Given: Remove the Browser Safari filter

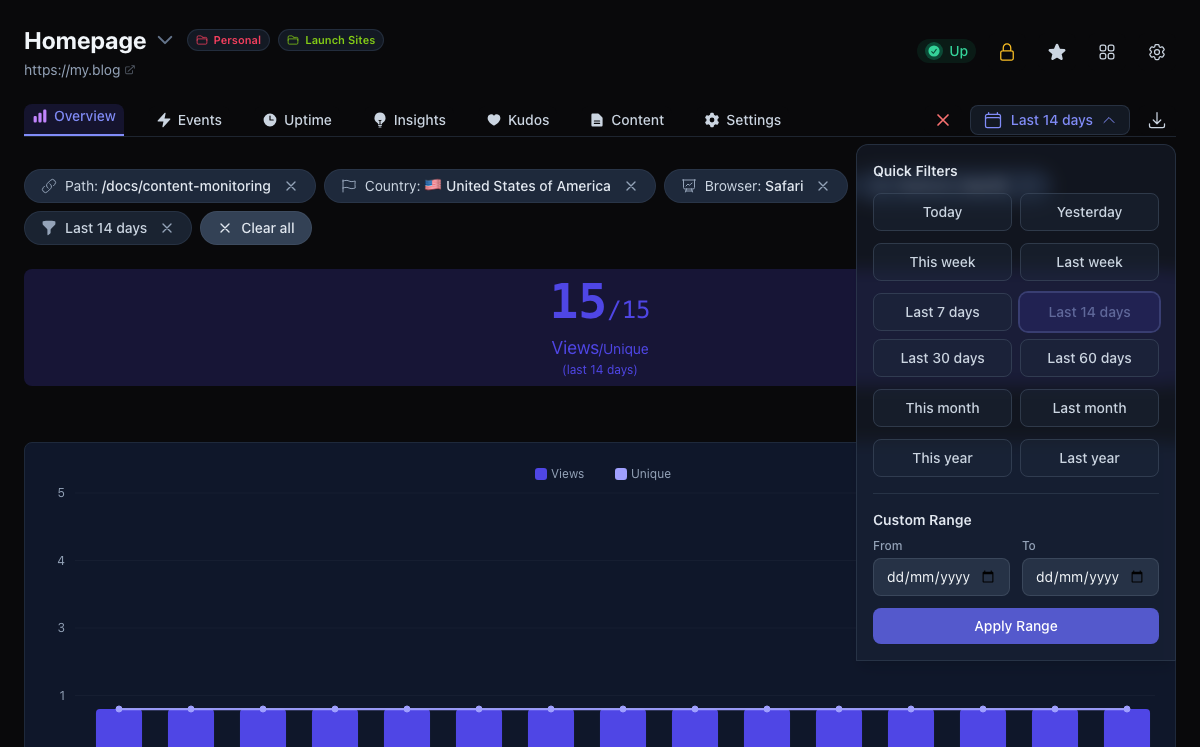Looking at the screenshot, I should [x=823, y=186].
